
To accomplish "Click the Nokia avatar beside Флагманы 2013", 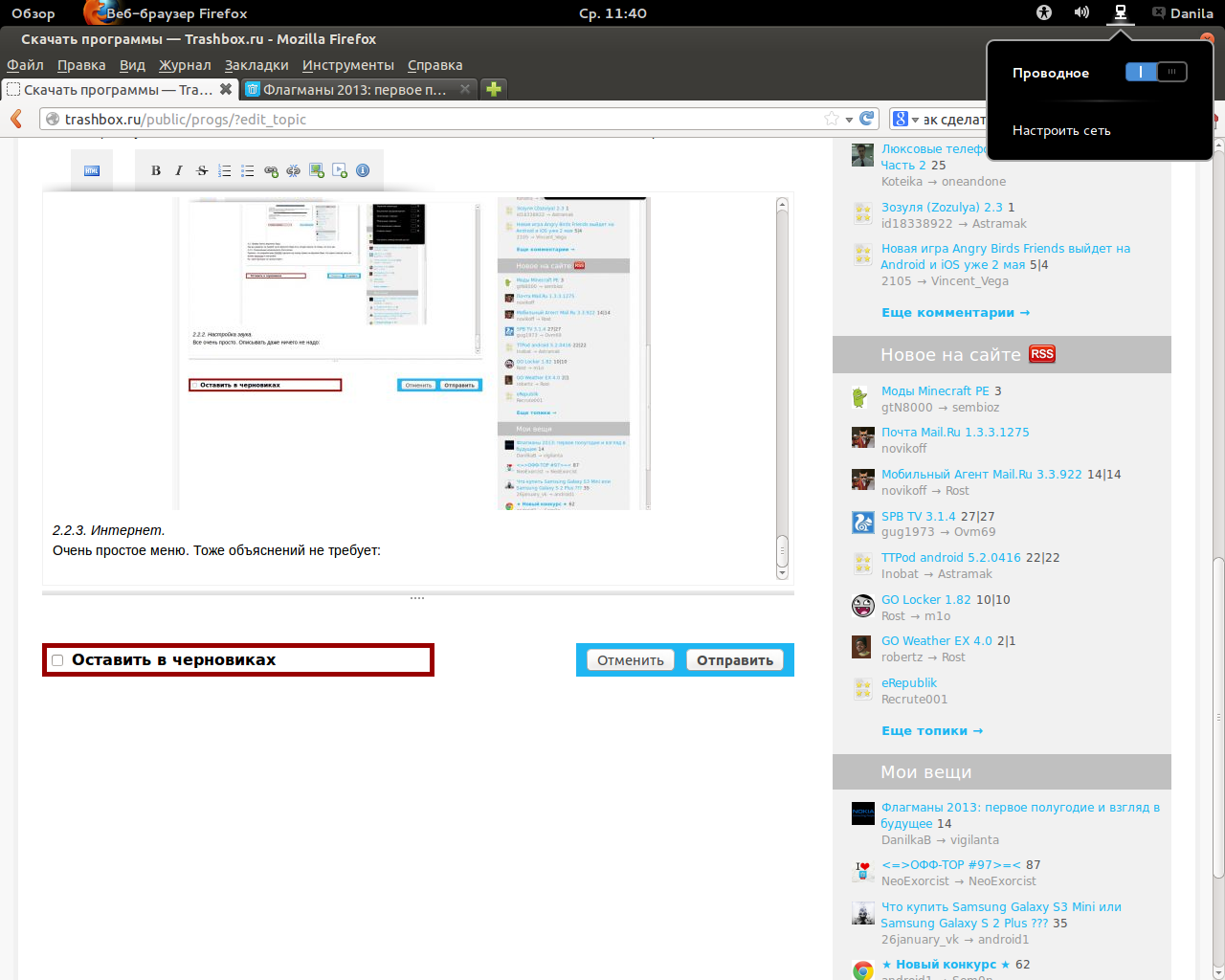I will click(x=863, y=813).
